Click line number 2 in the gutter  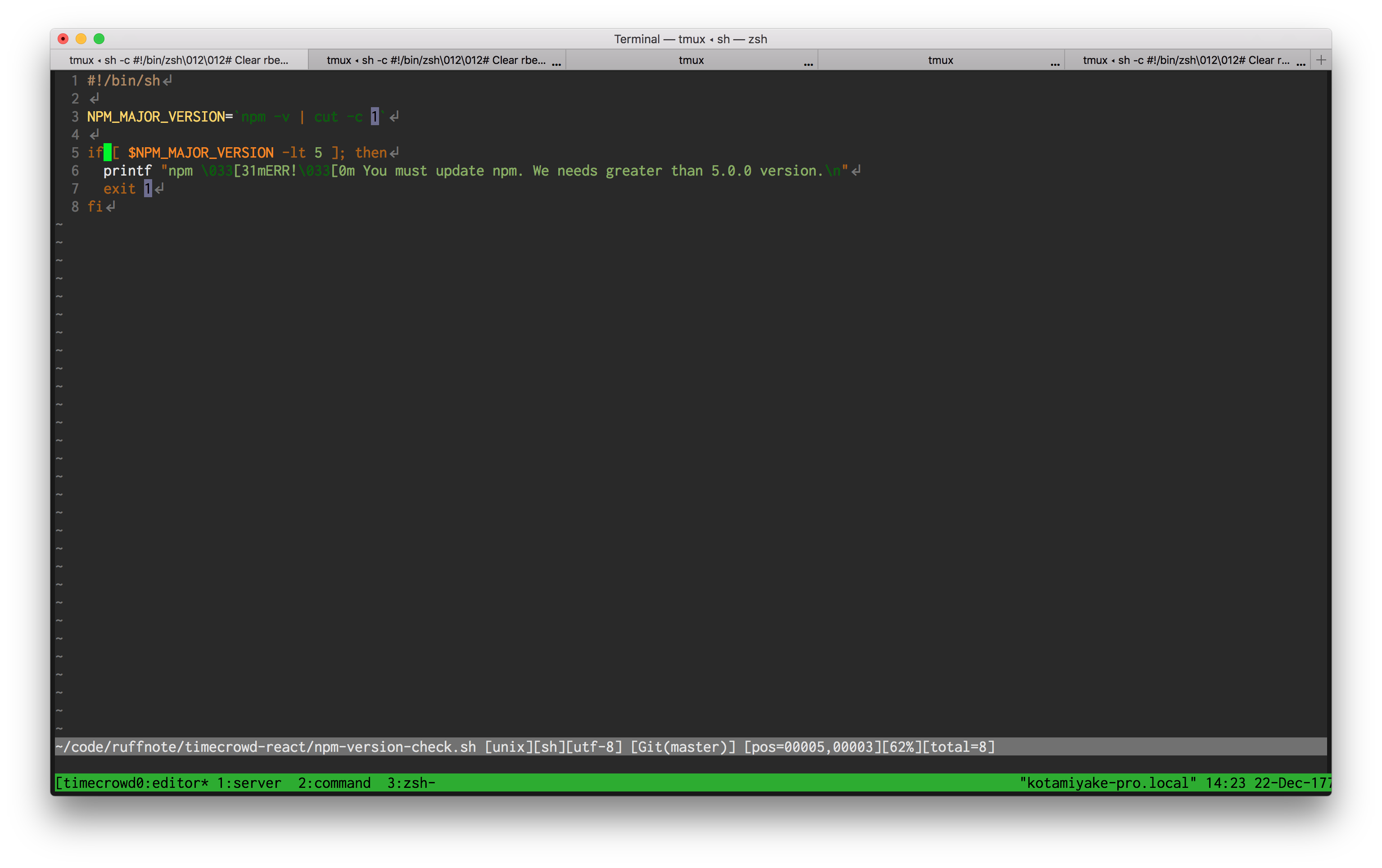[x=75, y=99]
